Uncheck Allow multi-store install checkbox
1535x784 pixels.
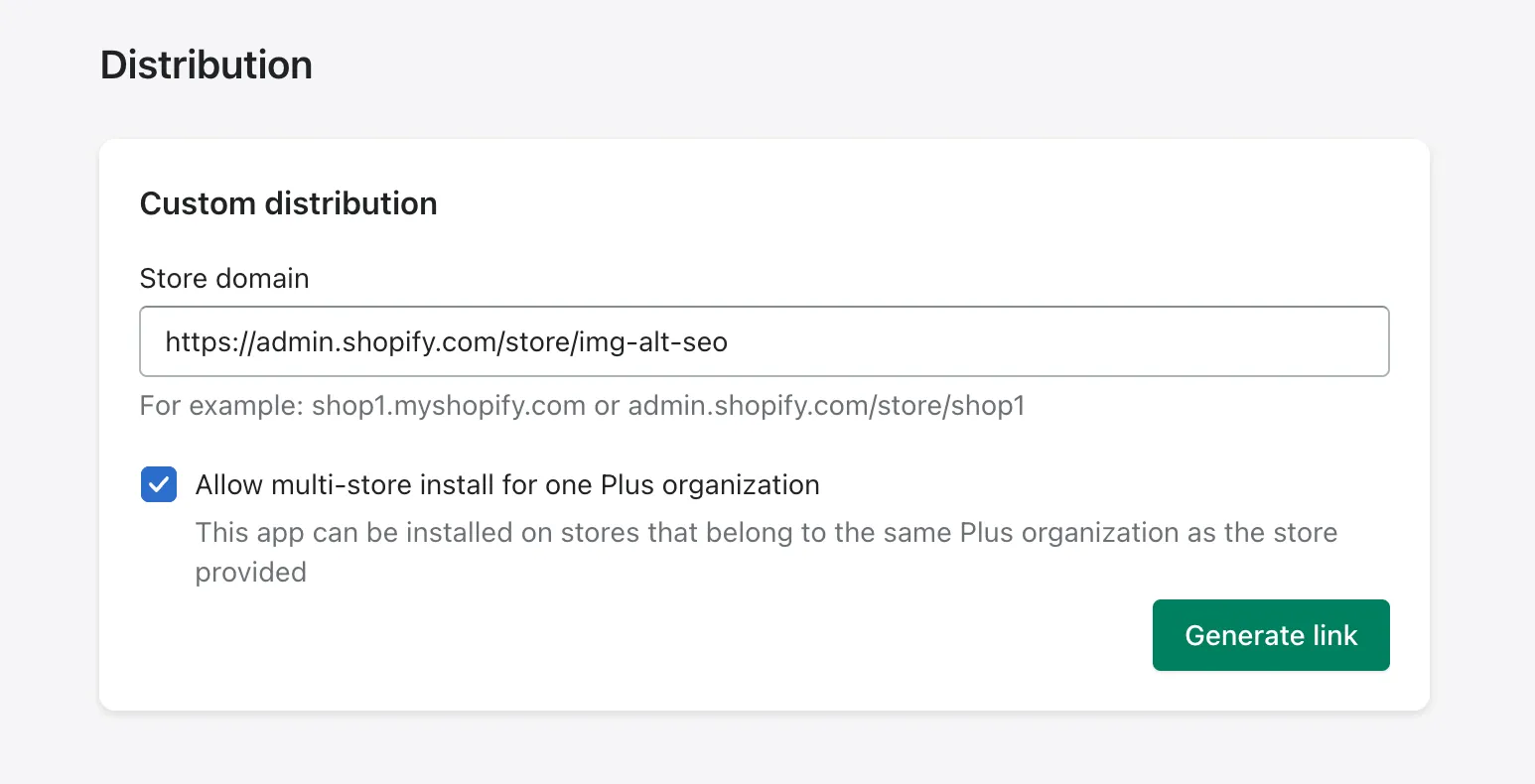(159, 485)
